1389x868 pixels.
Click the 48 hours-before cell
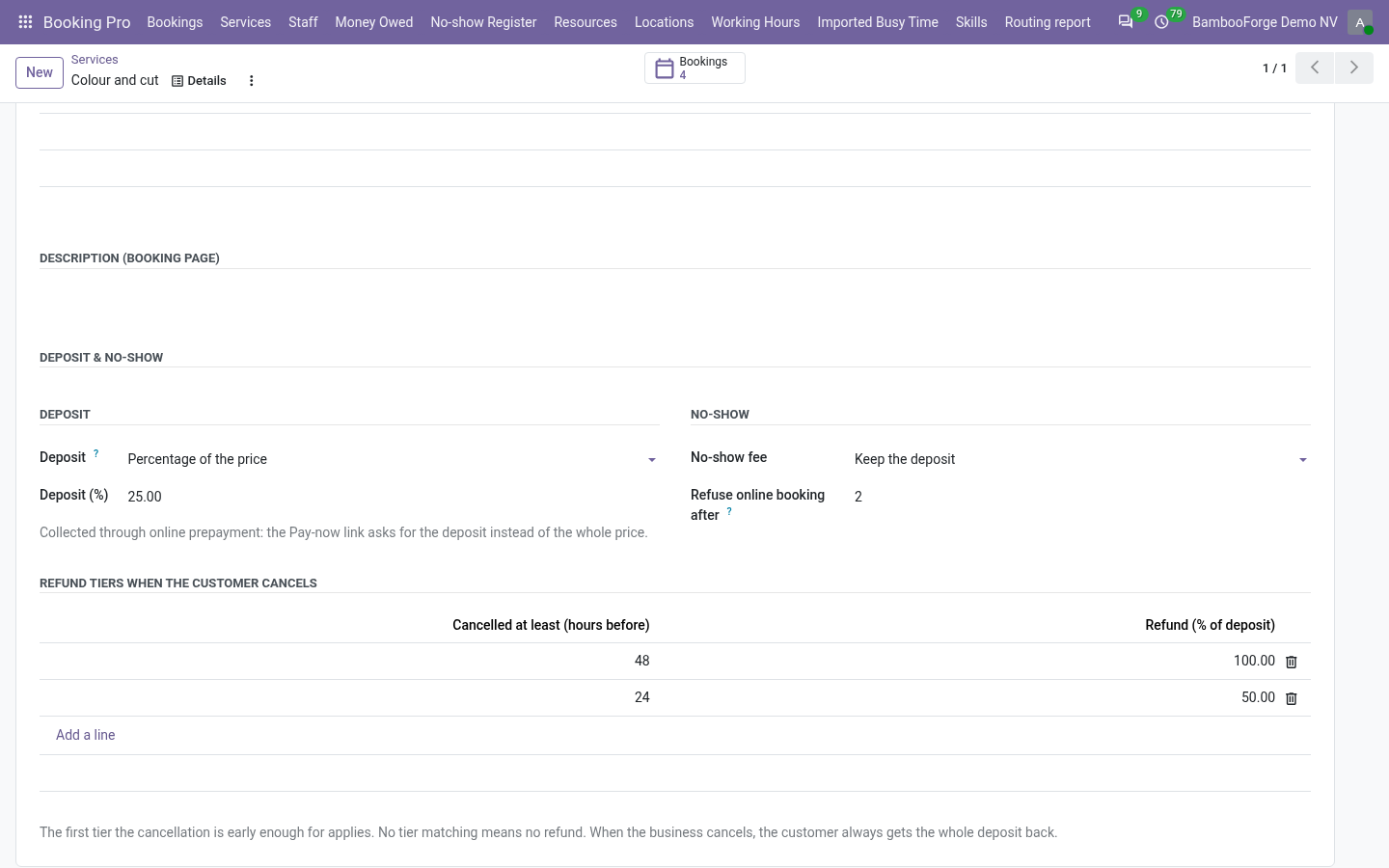tap(348, 662)
